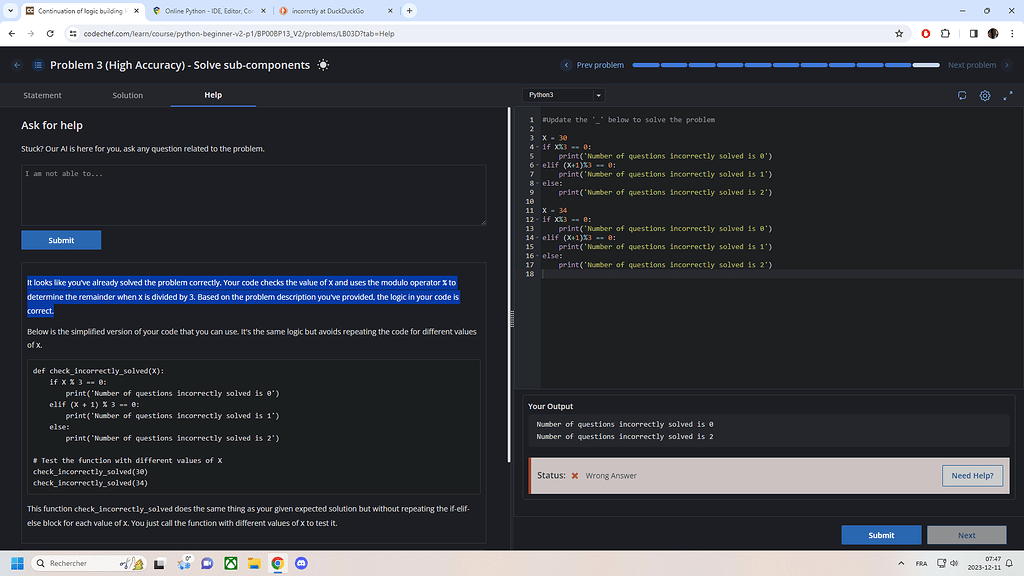Viewport: 1024px width, 576px height.
Task: Click the back arrow beside the problem title
Action: tap(16, 63)
